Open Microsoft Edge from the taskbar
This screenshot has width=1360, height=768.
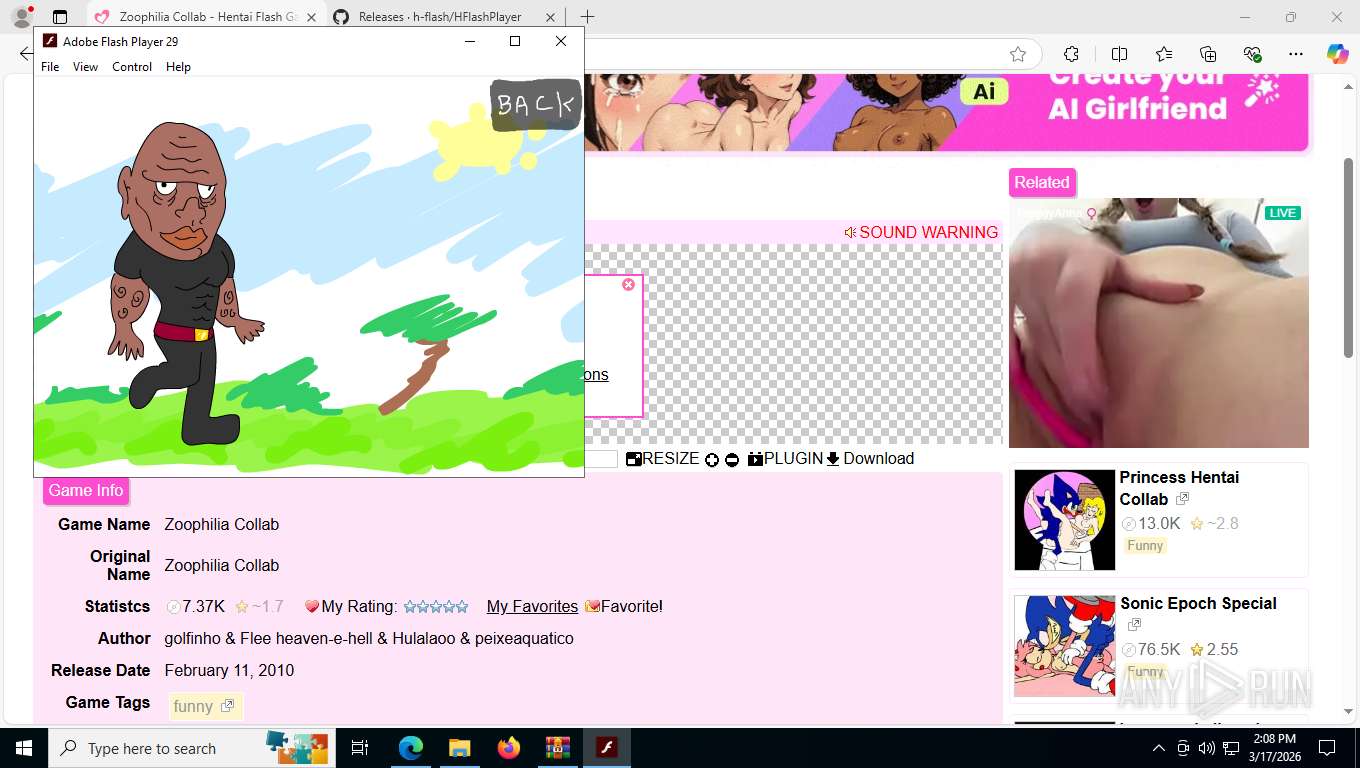(x=411, y=748)
